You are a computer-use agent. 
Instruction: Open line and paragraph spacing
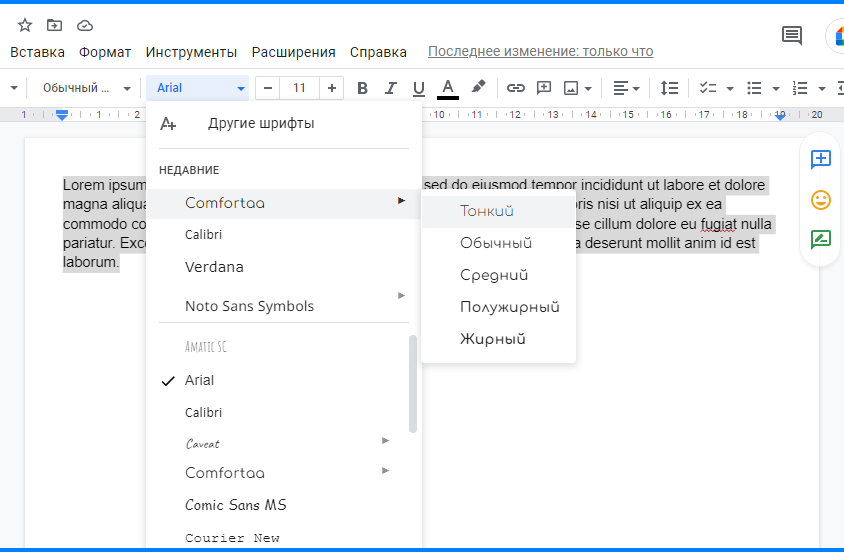[x=669, y=88]
